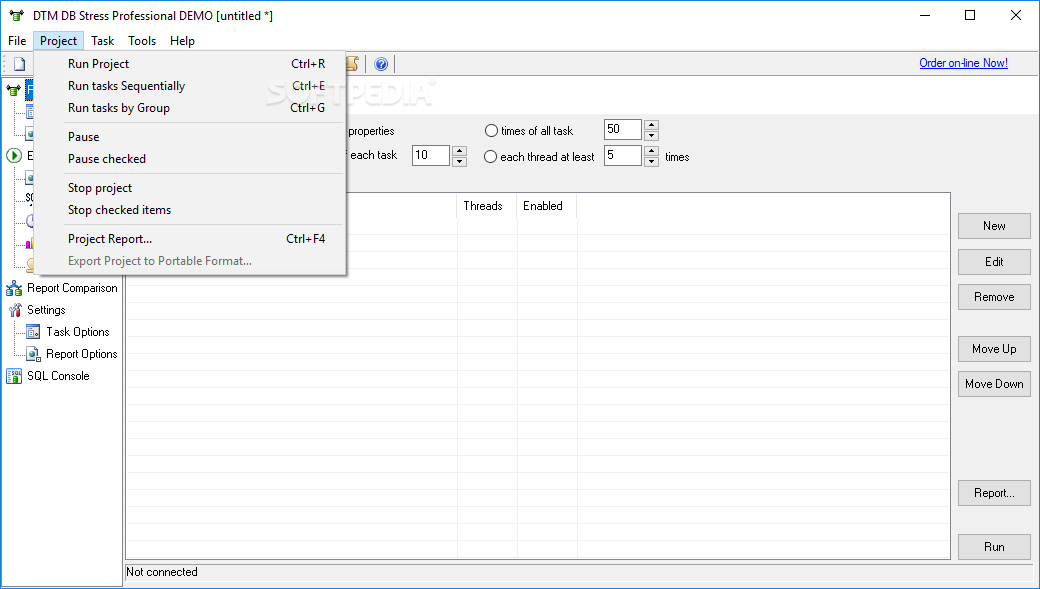Click the 'each task' field showing 10
This screenshot has height=589, width=1040.
coord(431,155)
